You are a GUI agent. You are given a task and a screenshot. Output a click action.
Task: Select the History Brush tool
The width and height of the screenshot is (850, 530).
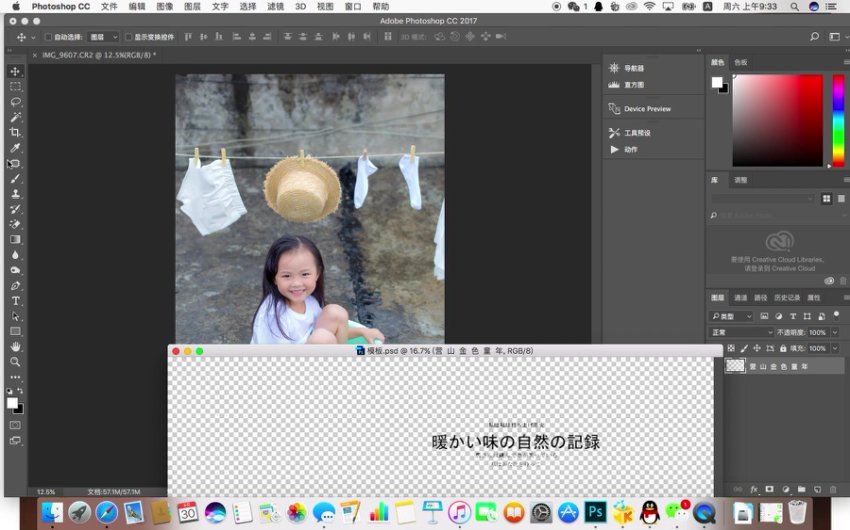(x=15, y=209)
